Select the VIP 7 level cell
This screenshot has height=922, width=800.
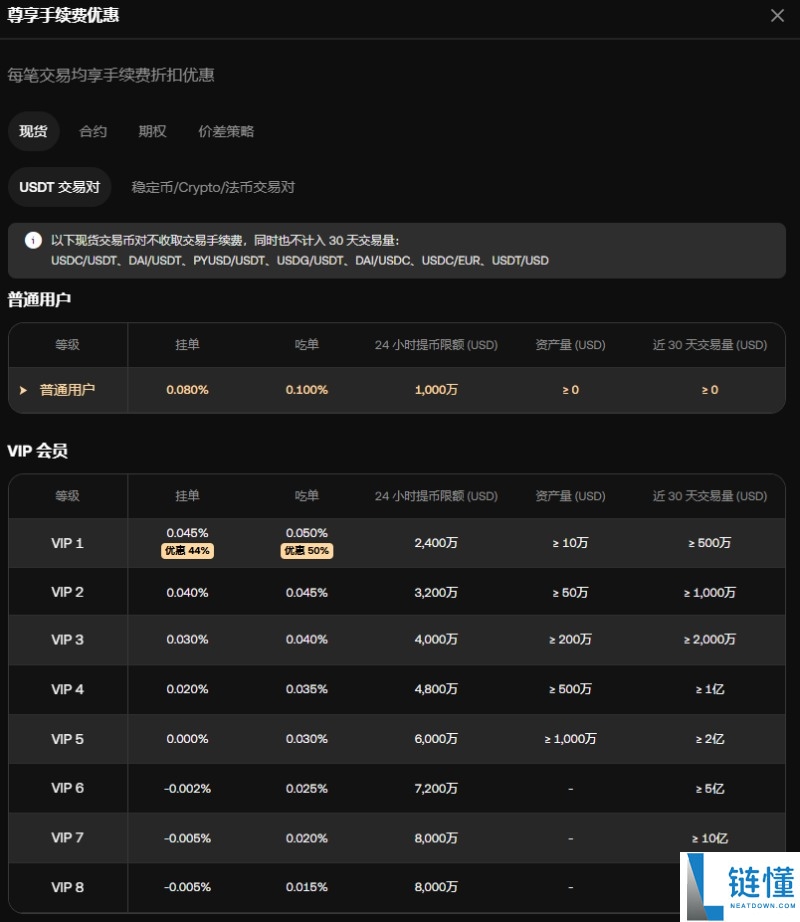(68, 837)
